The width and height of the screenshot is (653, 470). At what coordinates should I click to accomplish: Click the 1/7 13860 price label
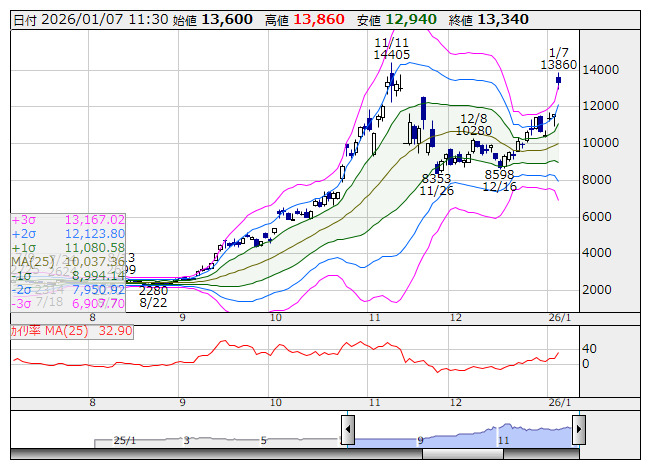(x=558, y=59)
